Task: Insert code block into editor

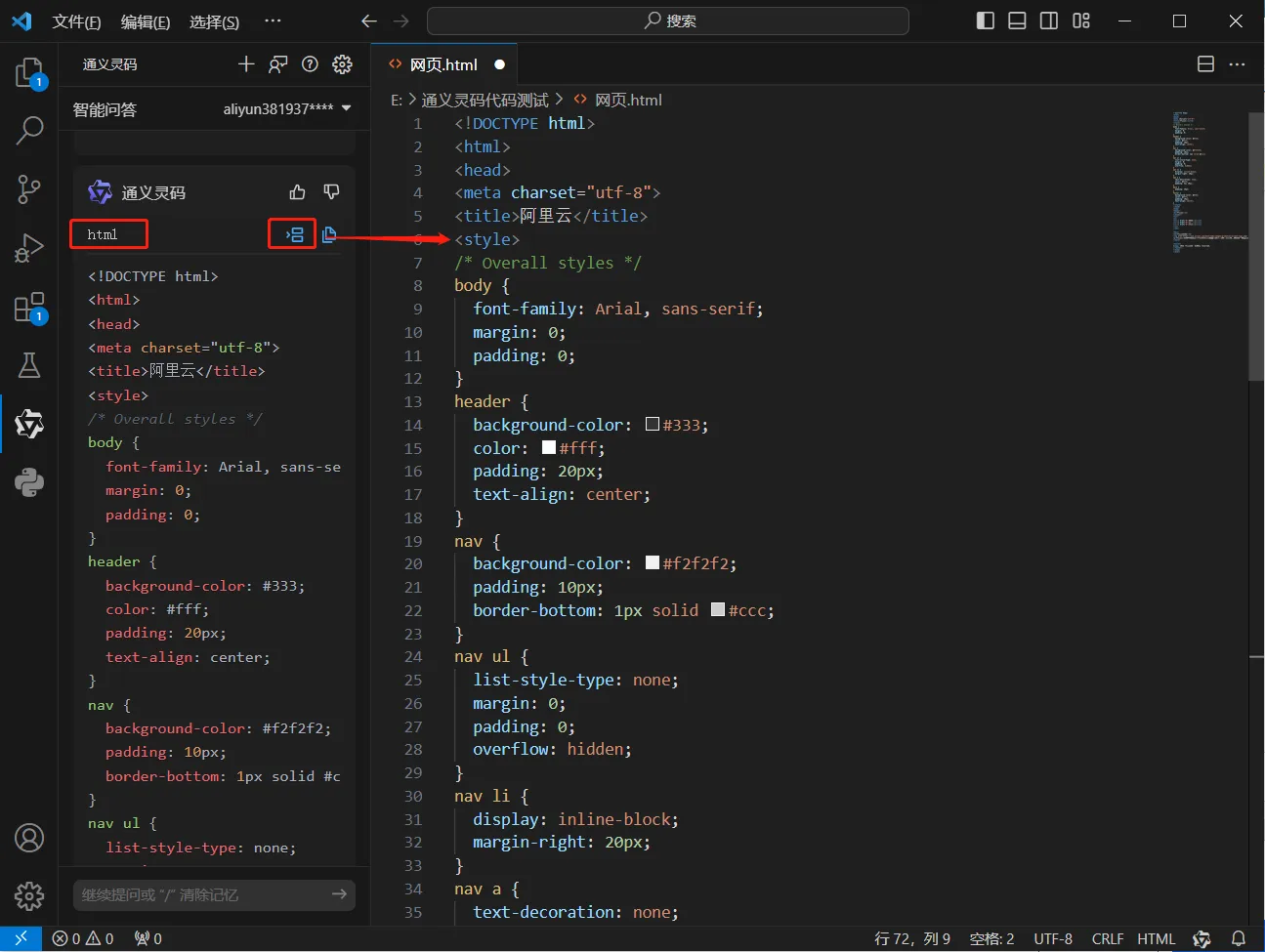Action: coord(294,234)
